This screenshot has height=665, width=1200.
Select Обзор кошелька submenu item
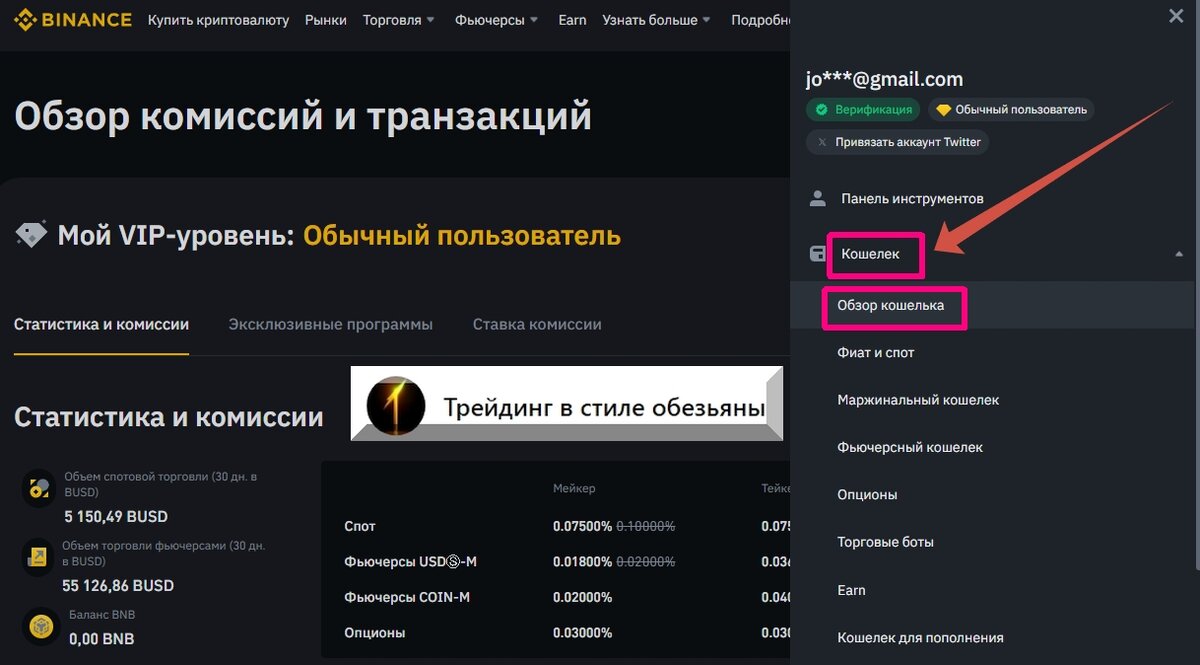[890, 305]
